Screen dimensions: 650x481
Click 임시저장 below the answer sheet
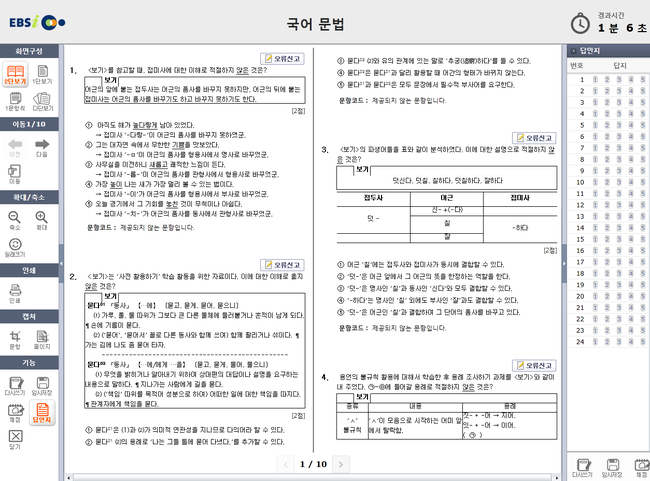coord(612,469)
